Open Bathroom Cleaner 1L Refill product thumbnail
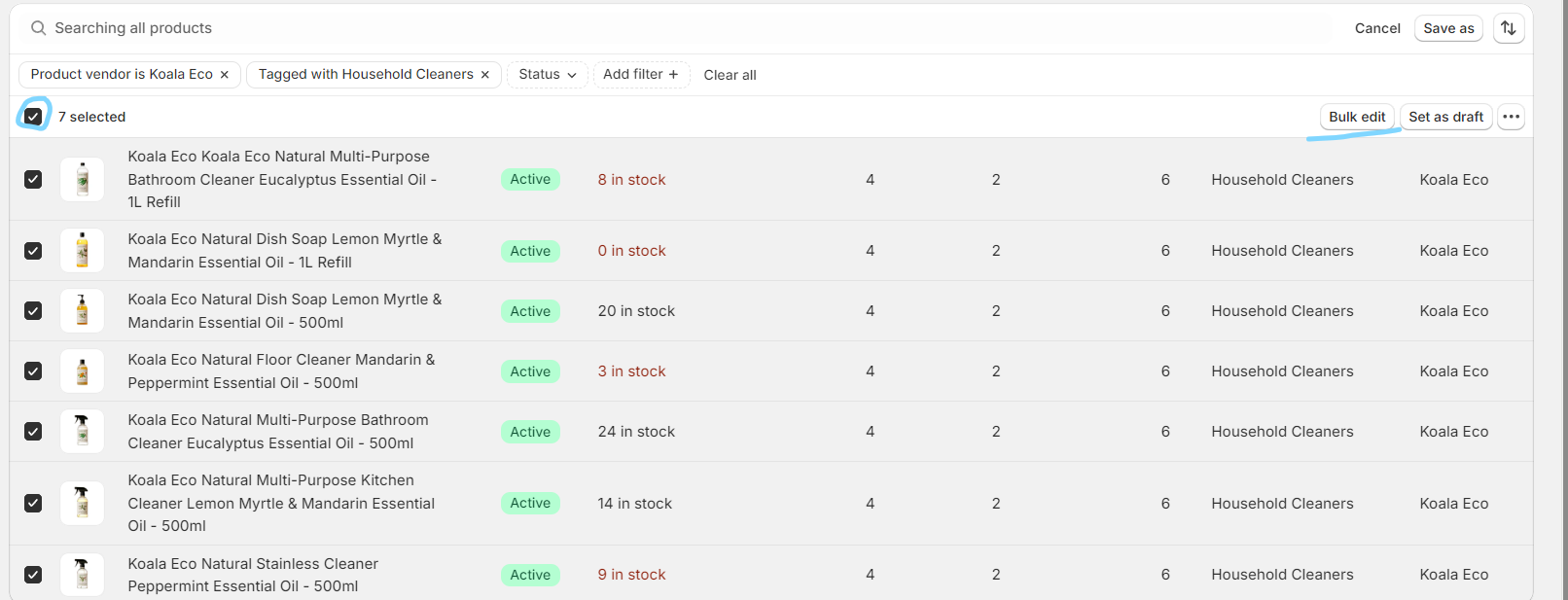Image resolution: width=1568 pixels, height=600 pixels. tap(83, 180)
